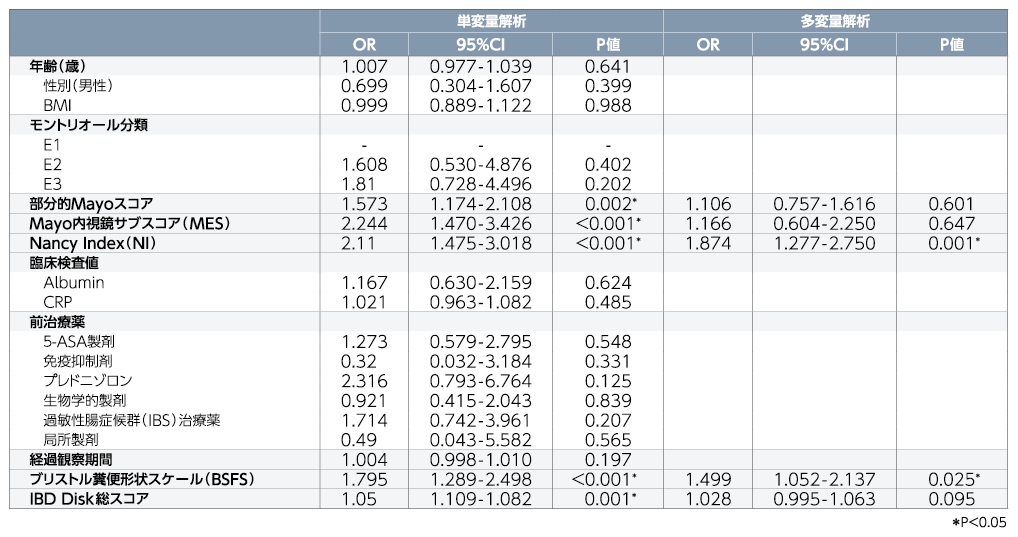Select the 部分的Mayoスコア row label

[x=91, y=203]
